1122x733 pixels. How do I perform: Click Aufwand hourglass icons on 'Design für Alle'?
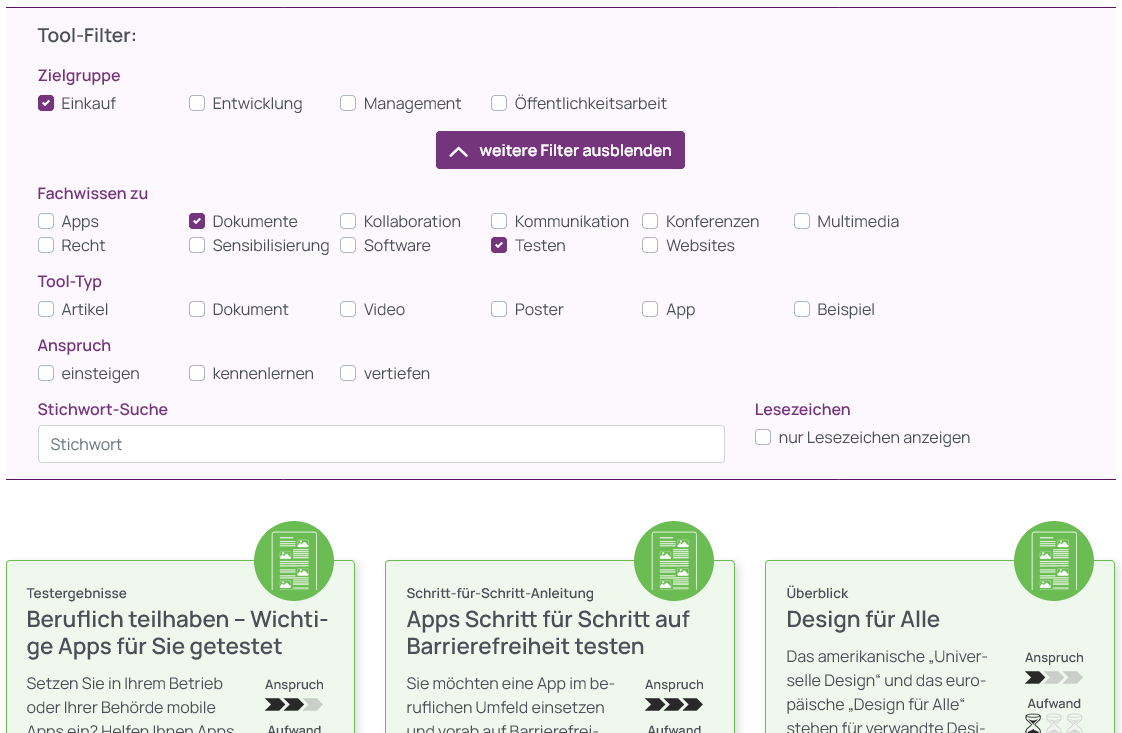[x=1054, y=723]
